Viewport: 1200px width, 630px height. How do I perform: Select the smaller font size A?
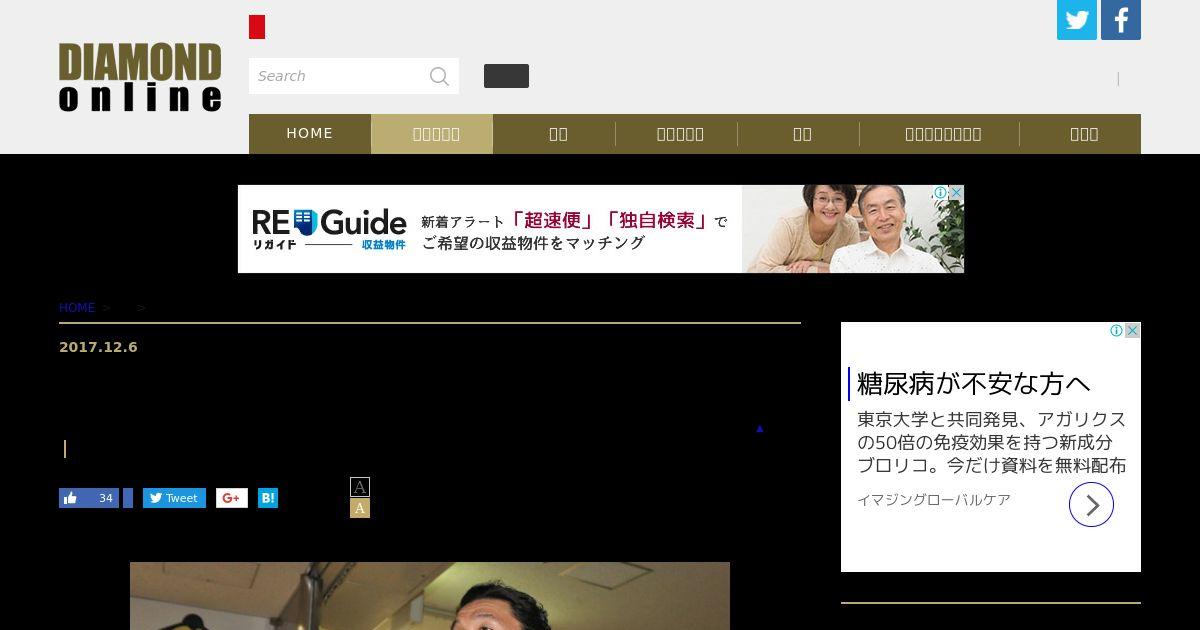360,487
